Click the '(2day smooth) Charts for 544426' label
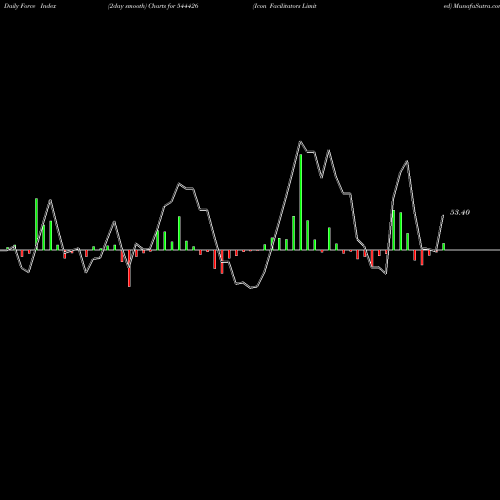Image resolution: width=500 pixels, height=500 pixels. 153,6
